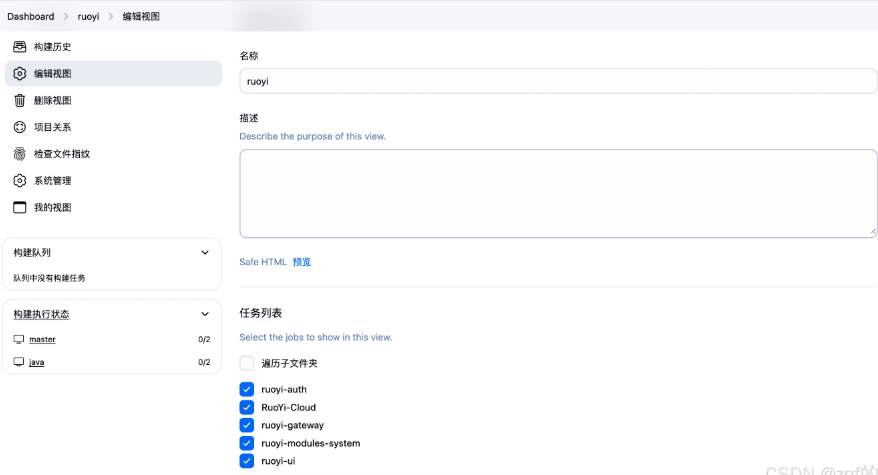Image resolution: width=878 pixels, height=475 pixels.
Task: Uncheck the ruoyi-auth job checkbox
Action: click(247, 390)
